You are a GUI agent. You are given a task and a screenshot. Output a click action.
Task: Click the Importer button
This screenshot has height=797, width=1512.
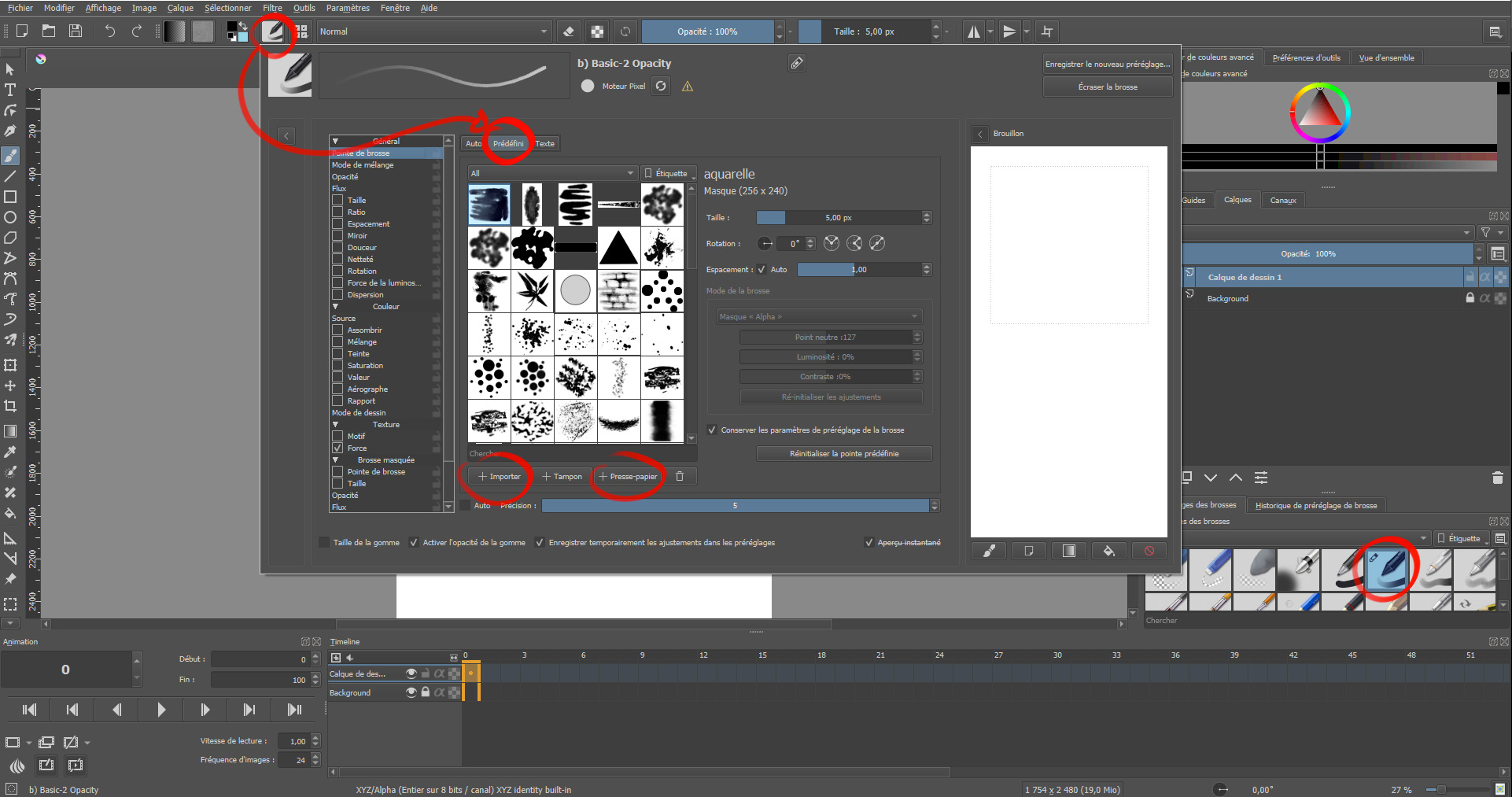pyautogui.click(x=500, y=476)
